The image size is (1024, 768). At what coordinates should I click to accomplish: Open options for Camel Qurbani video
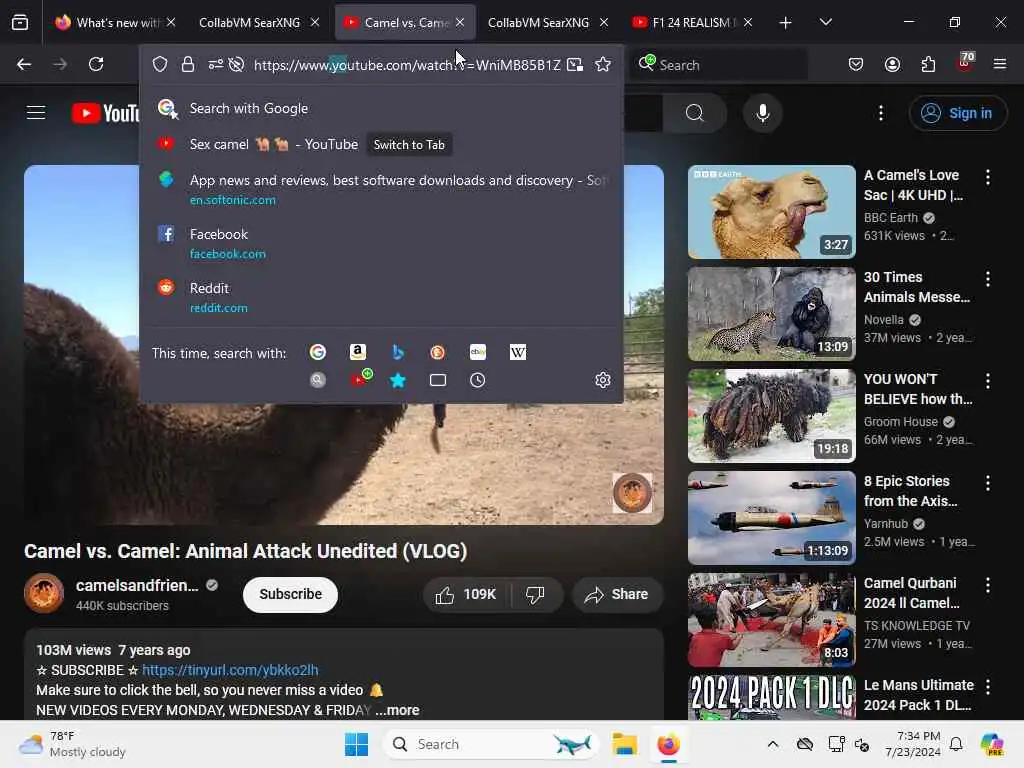987,585
